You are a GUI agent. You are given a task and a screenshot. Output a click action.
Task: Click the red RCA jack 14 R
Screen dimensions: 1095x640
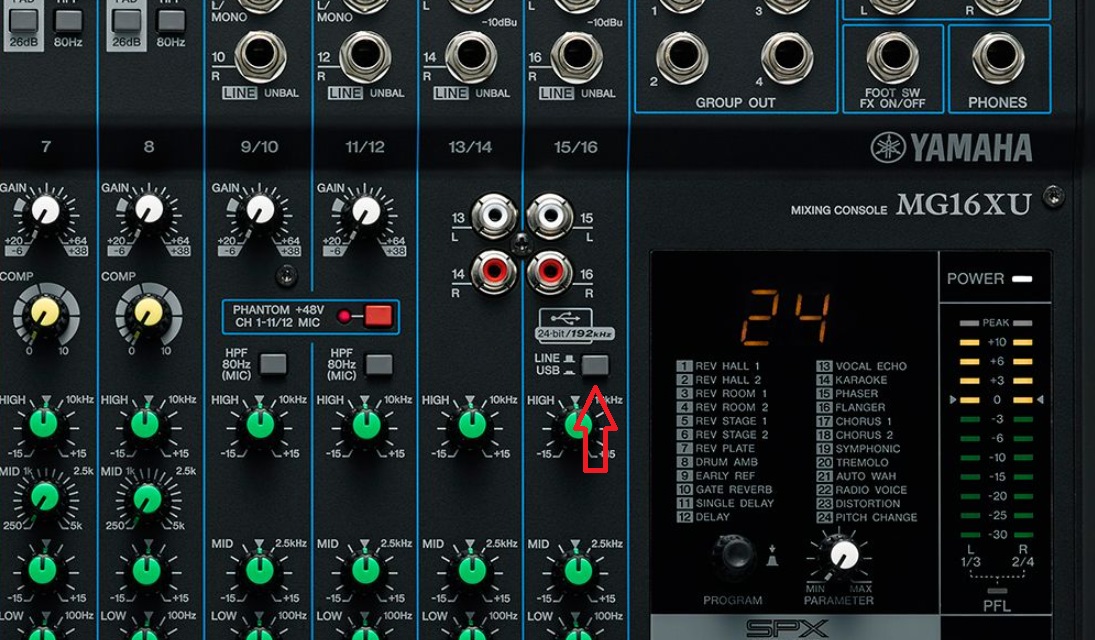494,271
